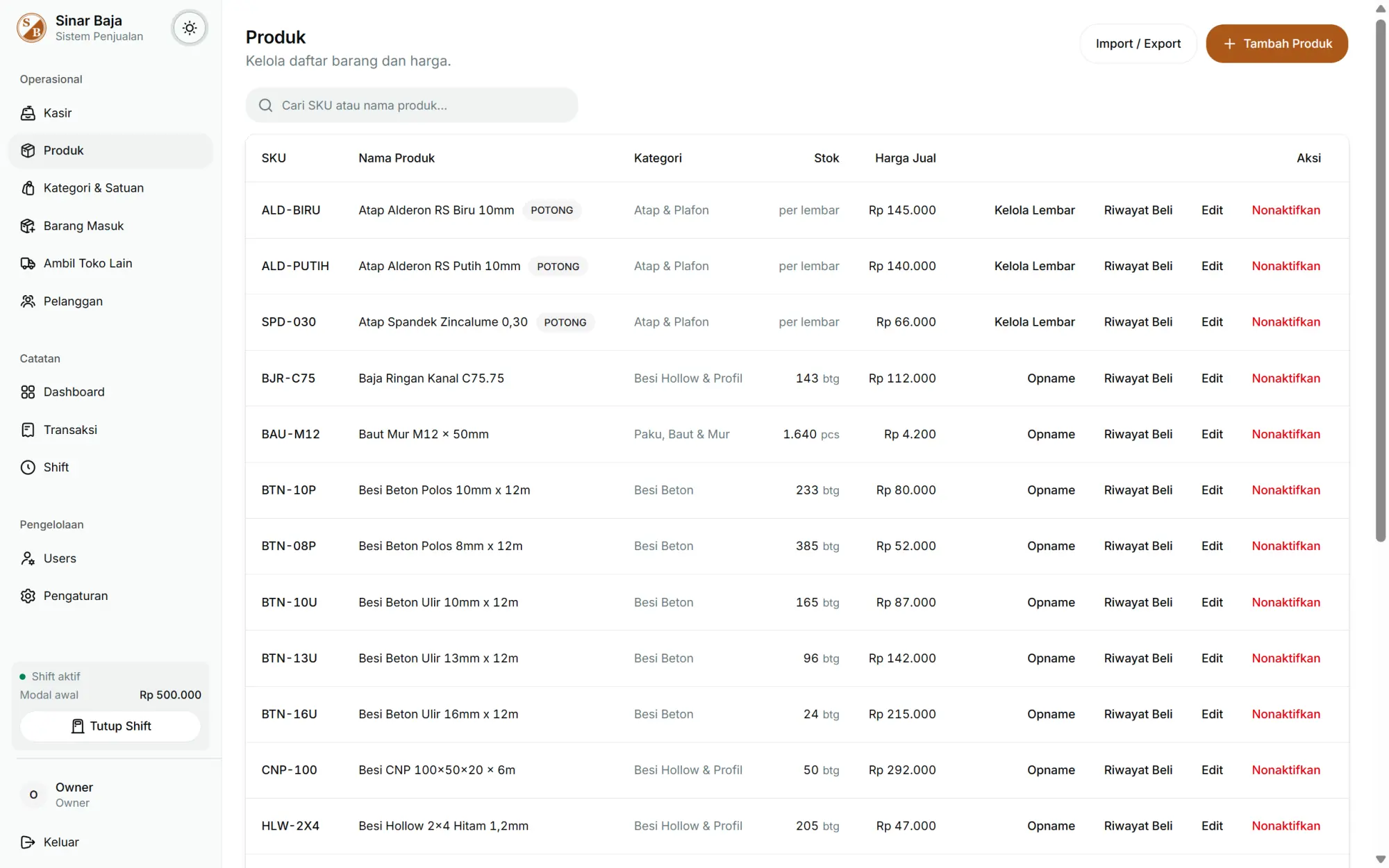The image size is (1389, 868).
Task: Click the Ambil Toko Lain truck icon
Action: pos(28,263)
